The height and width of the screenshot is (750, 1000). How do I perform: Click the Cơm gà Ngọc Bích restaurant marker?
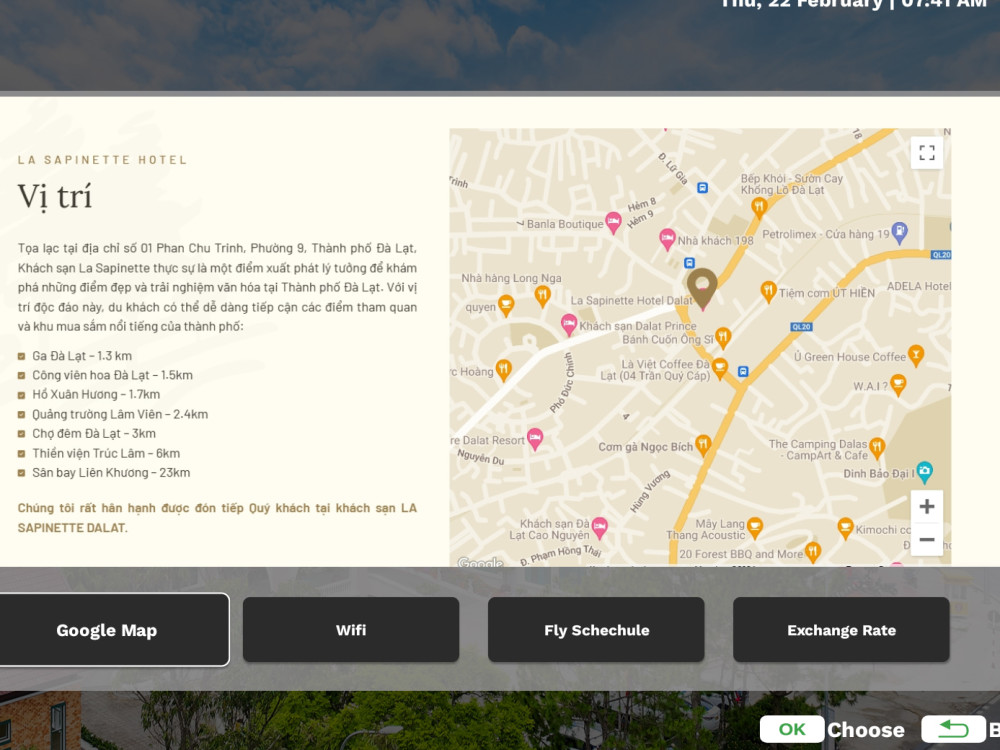click(x=703, y=445)
